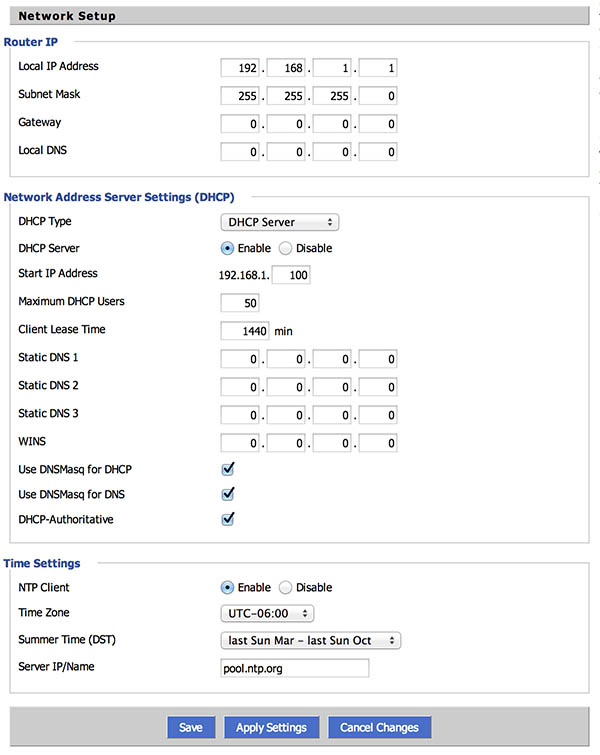
Task: Click the Static DNS 1 second octet field
Action: (x=286, y=359)
